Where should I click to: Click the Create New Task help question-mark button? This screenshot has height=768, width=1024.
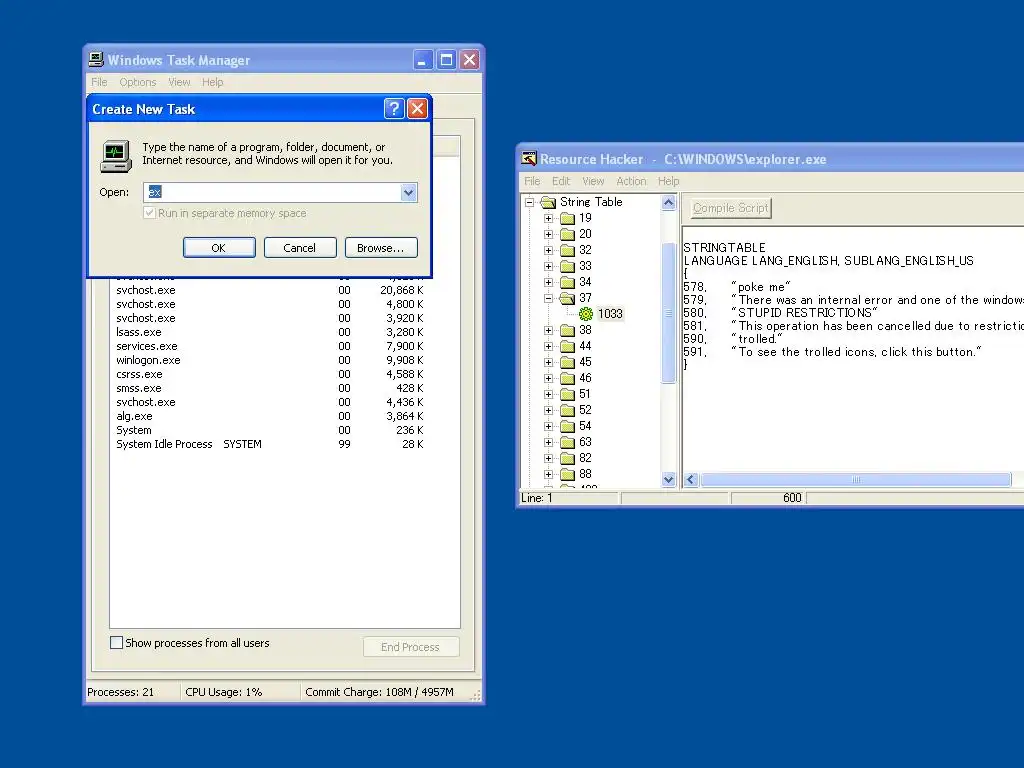coord(394,108)
